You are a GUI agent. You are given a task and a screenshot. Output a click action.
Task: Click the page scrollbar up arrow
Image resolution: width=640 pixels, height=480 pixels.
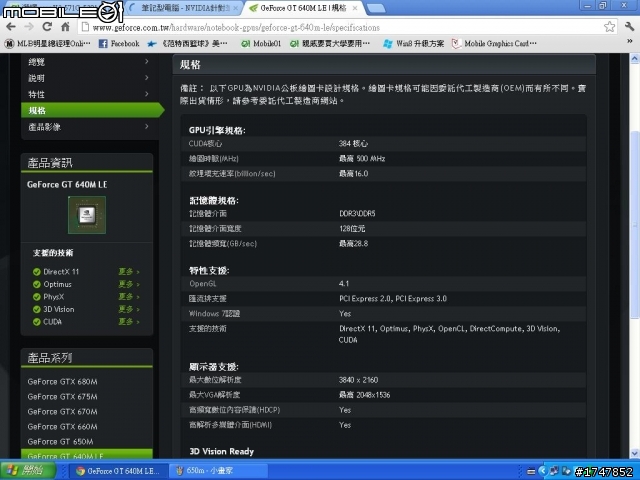pos(635,58)
